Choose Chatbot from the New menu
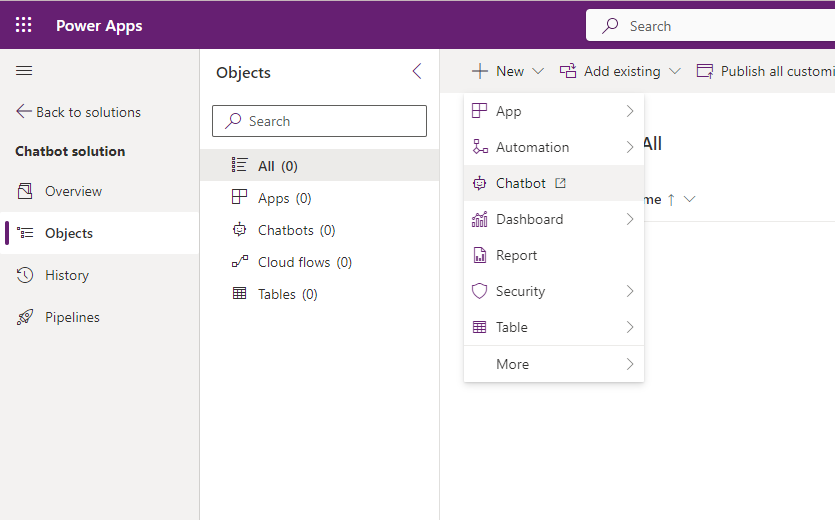This screenshot has height=520, width=835. (554, 183)
